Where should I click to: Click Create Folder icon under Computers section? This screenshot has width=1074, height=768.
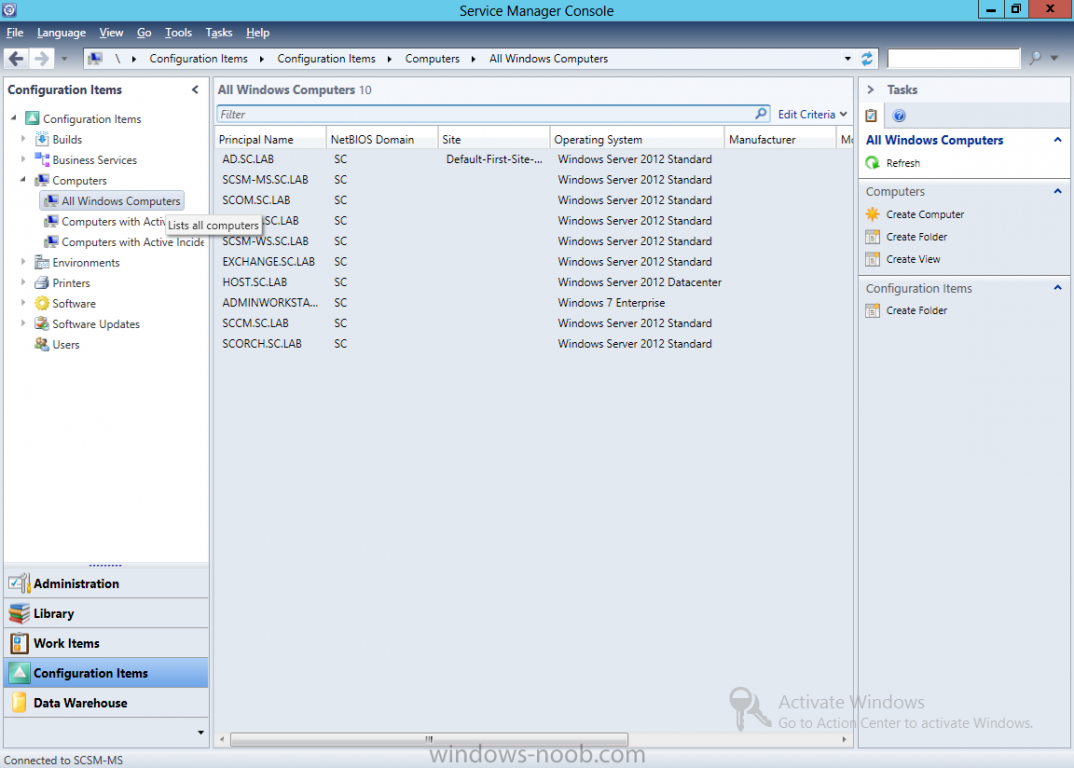point(873,237)
